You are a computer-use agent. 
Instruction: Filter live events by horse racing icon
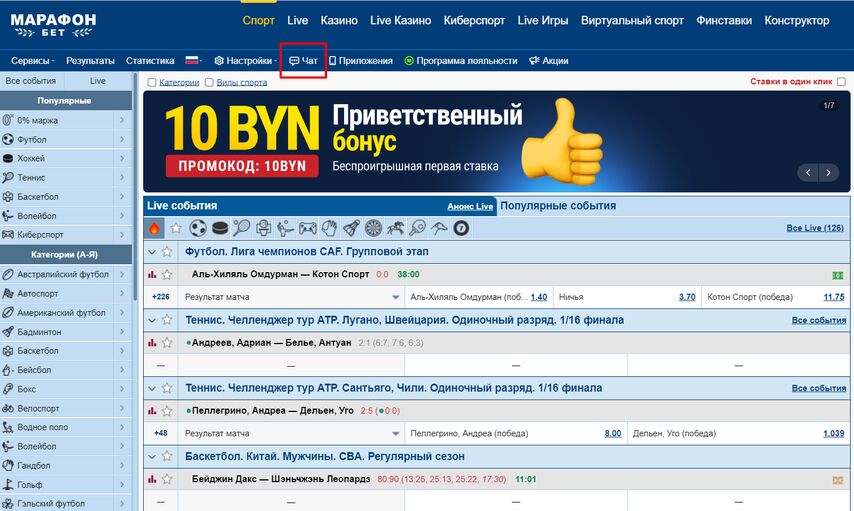coord(395,228)
